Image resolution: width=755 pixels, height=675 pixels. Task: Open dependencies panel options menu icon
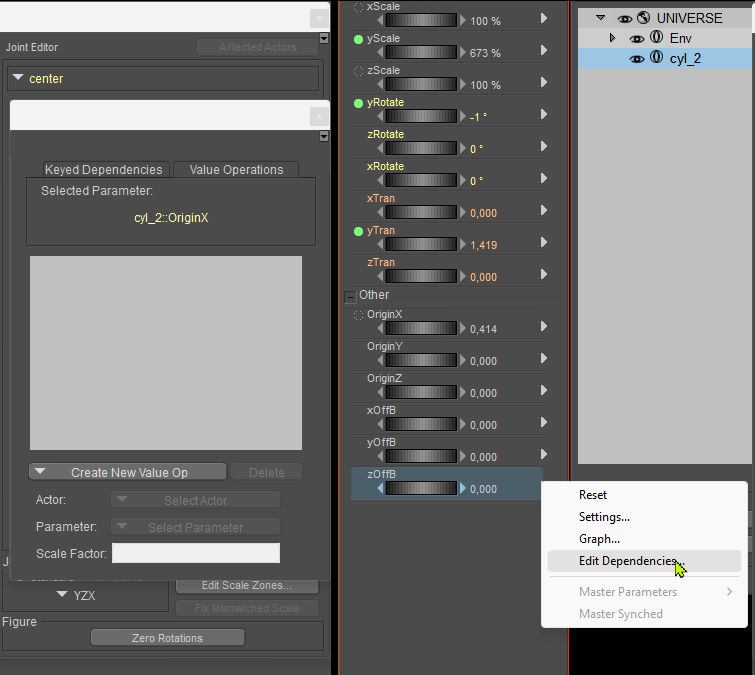[x=324, y=136]
